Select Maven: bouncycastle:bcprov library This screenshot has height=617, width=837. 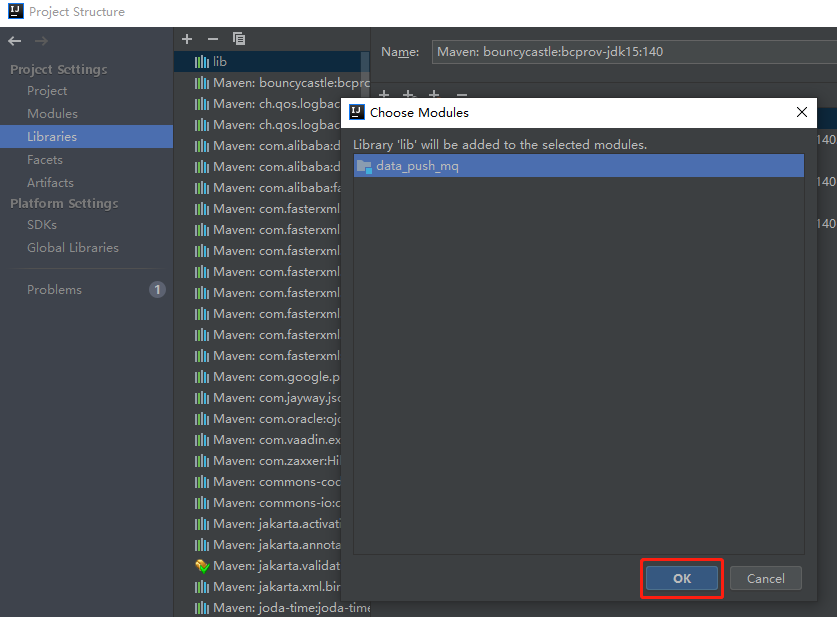272,83
